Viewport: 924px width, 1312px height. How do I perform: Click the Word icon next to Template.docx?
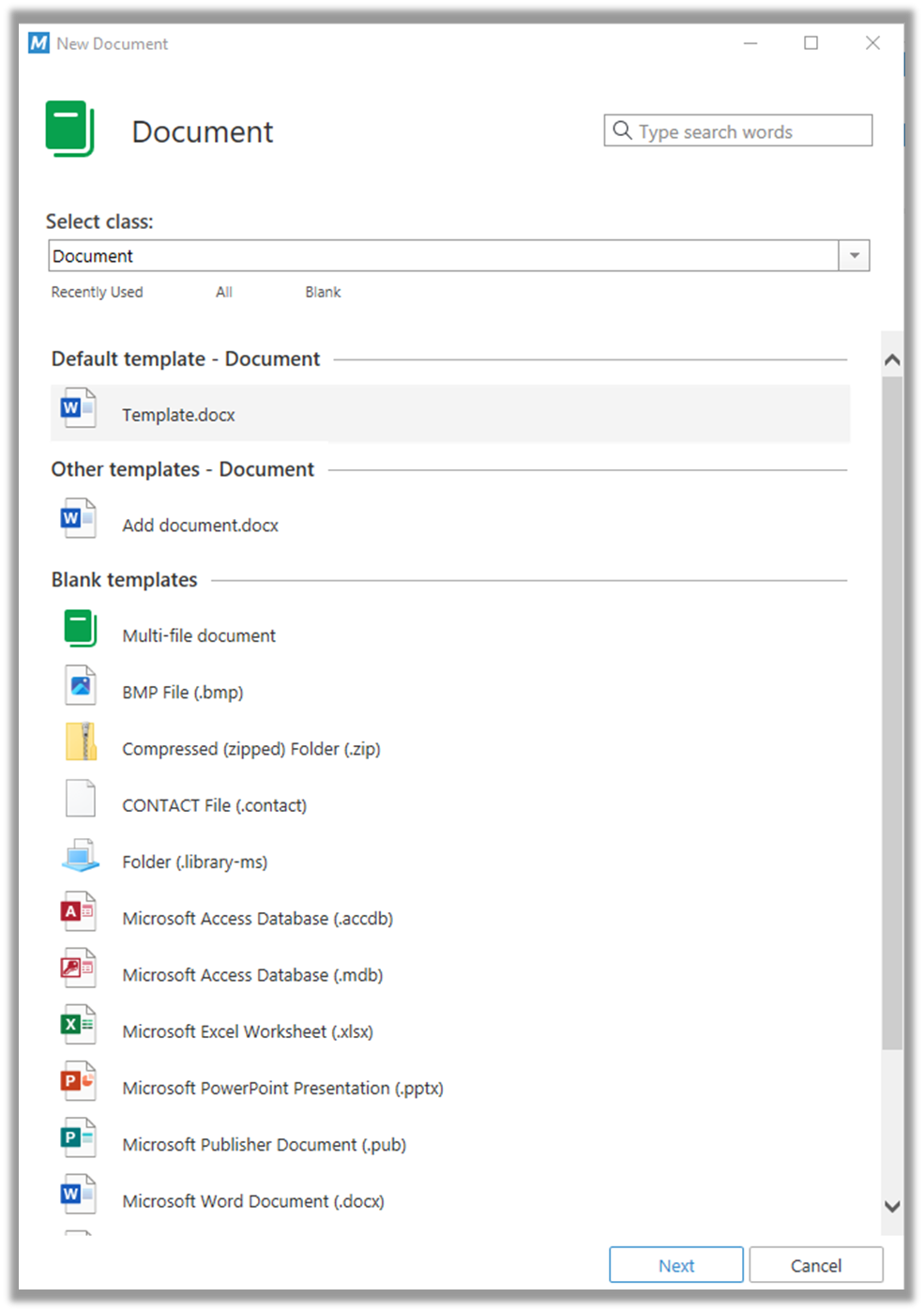point(79,409)
